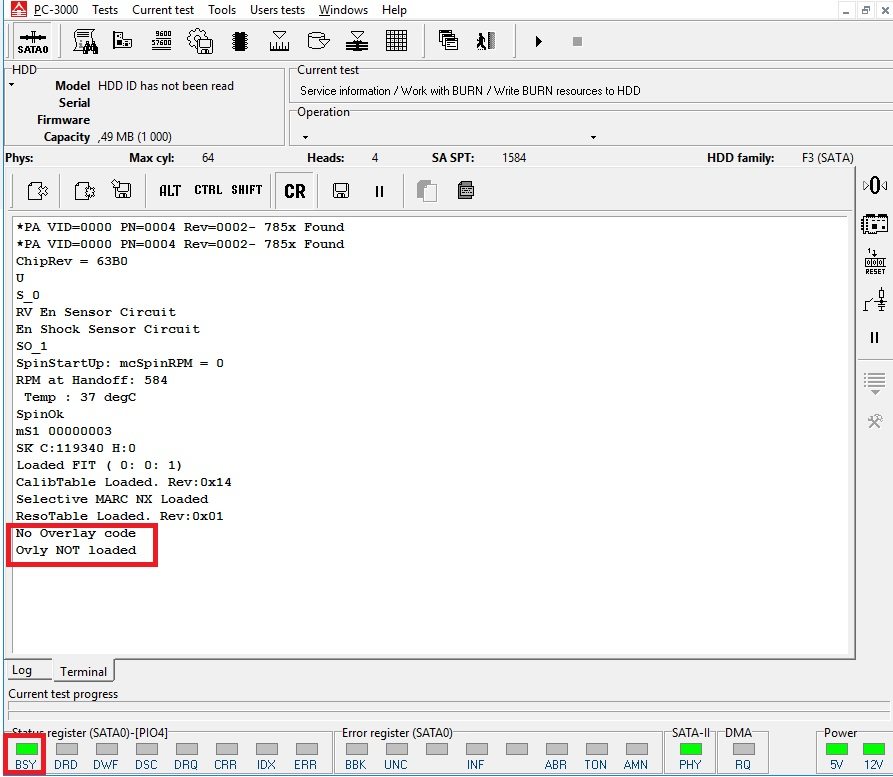Open the Tests menu

[x=105, y=10]
